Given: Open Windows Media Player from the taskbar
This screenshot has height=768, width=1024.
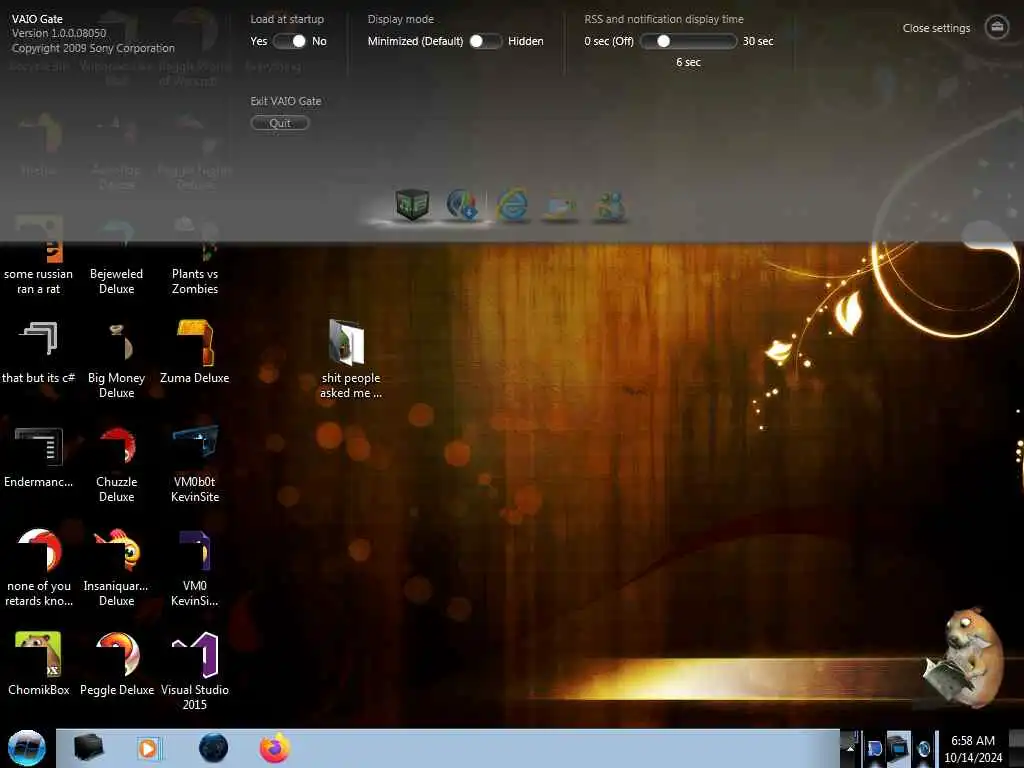Looking at the screenshot, I should [x=148, y=748].
